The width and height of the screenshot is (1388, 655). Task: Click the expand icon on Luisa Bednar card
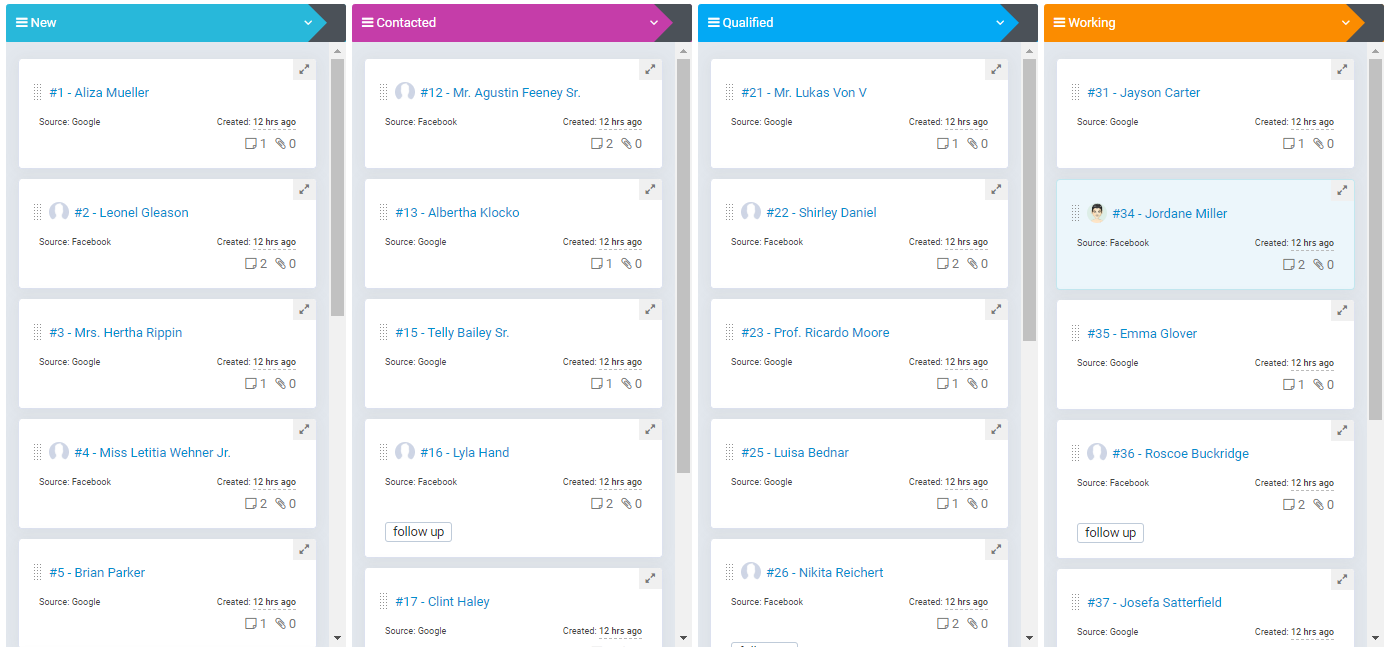click(996, 430)
